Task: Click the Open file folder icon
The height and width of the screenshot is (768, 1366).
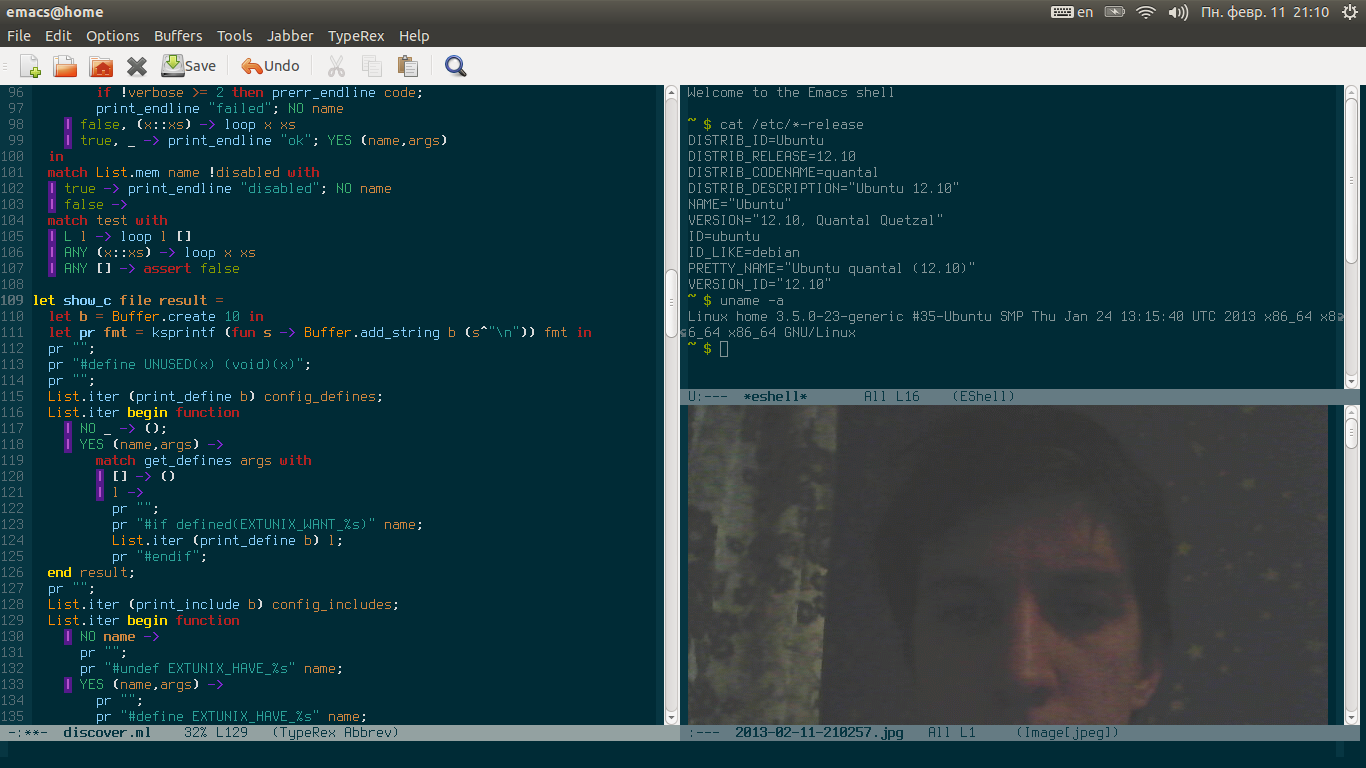Action: 65,66
